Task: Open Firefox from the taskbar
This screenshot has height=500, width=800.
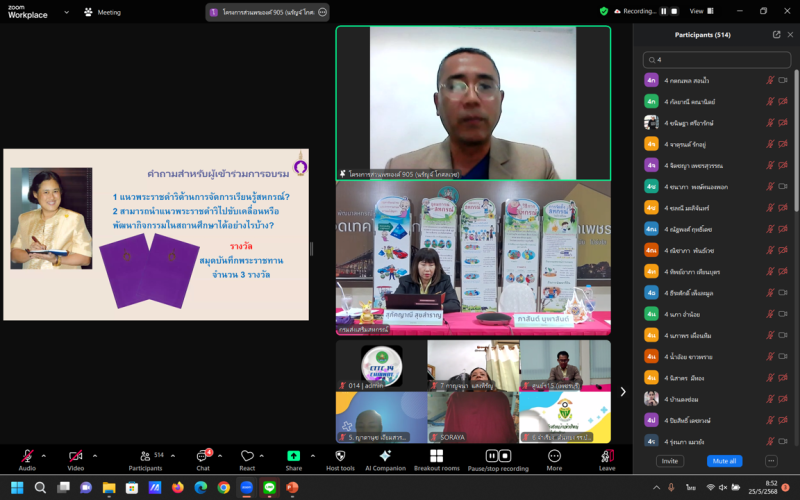Action: tap(178, 488)
